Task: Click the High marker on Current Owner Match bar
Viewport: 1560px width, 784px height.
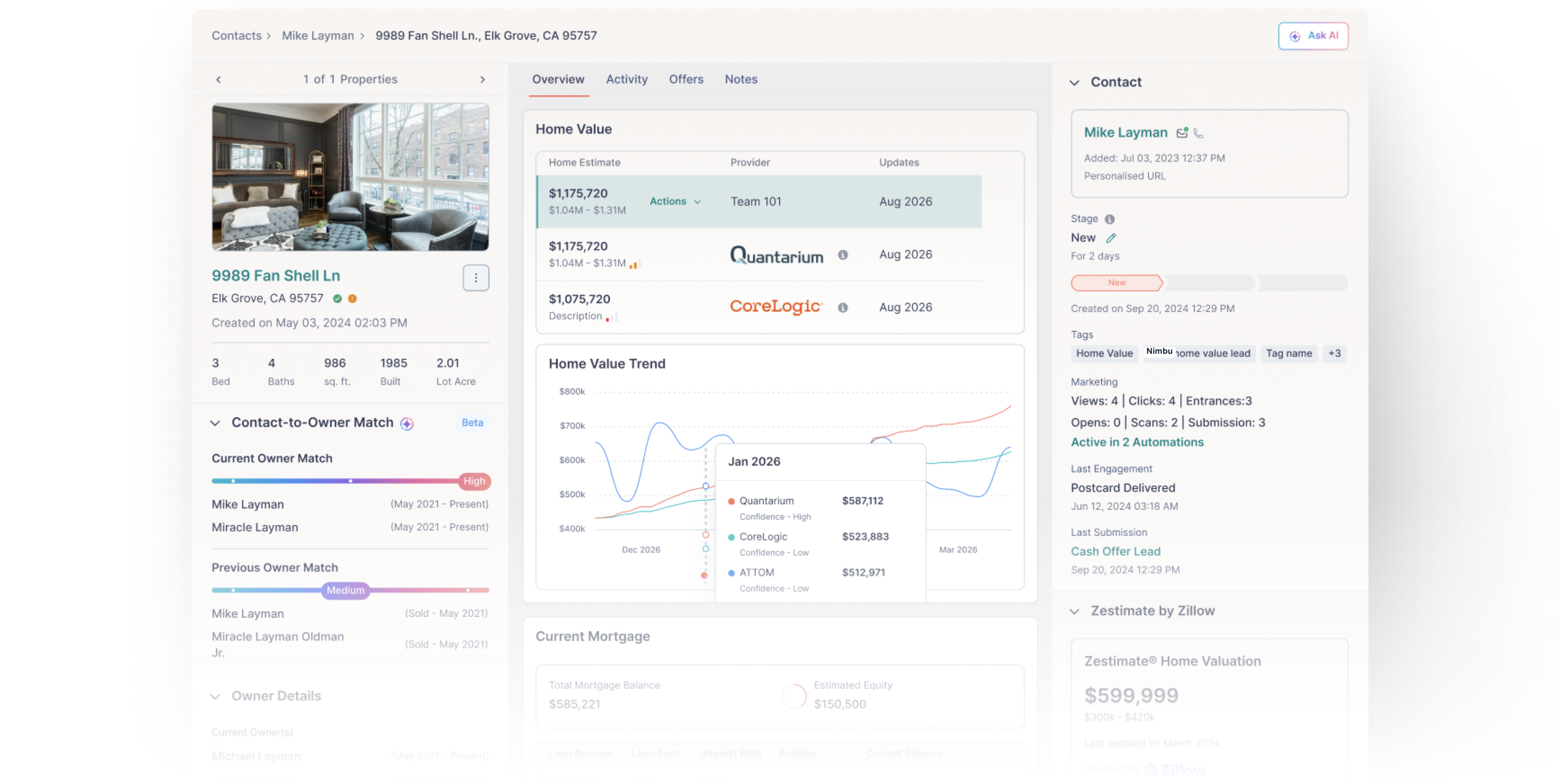Action: point(474,481)
